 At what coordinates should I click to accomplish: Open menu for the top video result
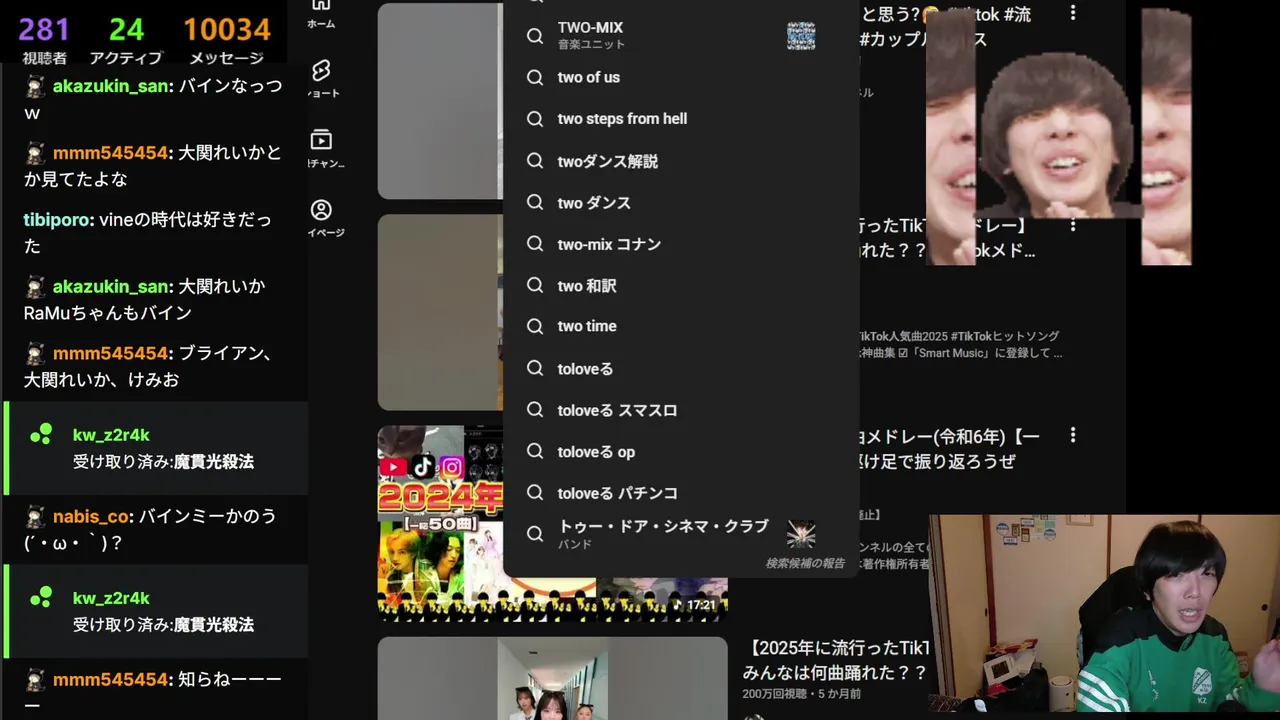click(x=1073, y=13)
